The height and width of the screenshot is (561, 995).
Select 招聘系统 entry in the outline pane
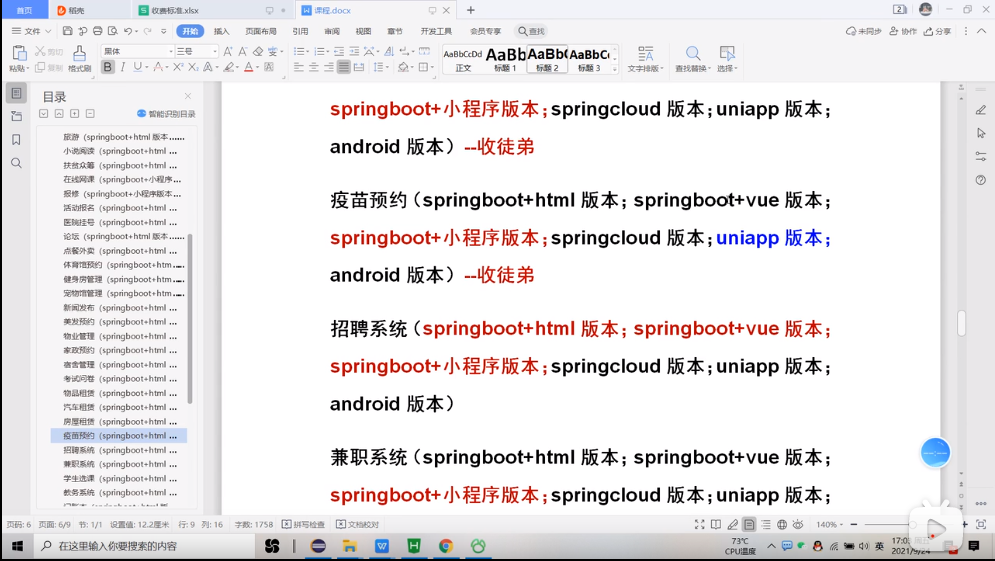pos(119,450)
